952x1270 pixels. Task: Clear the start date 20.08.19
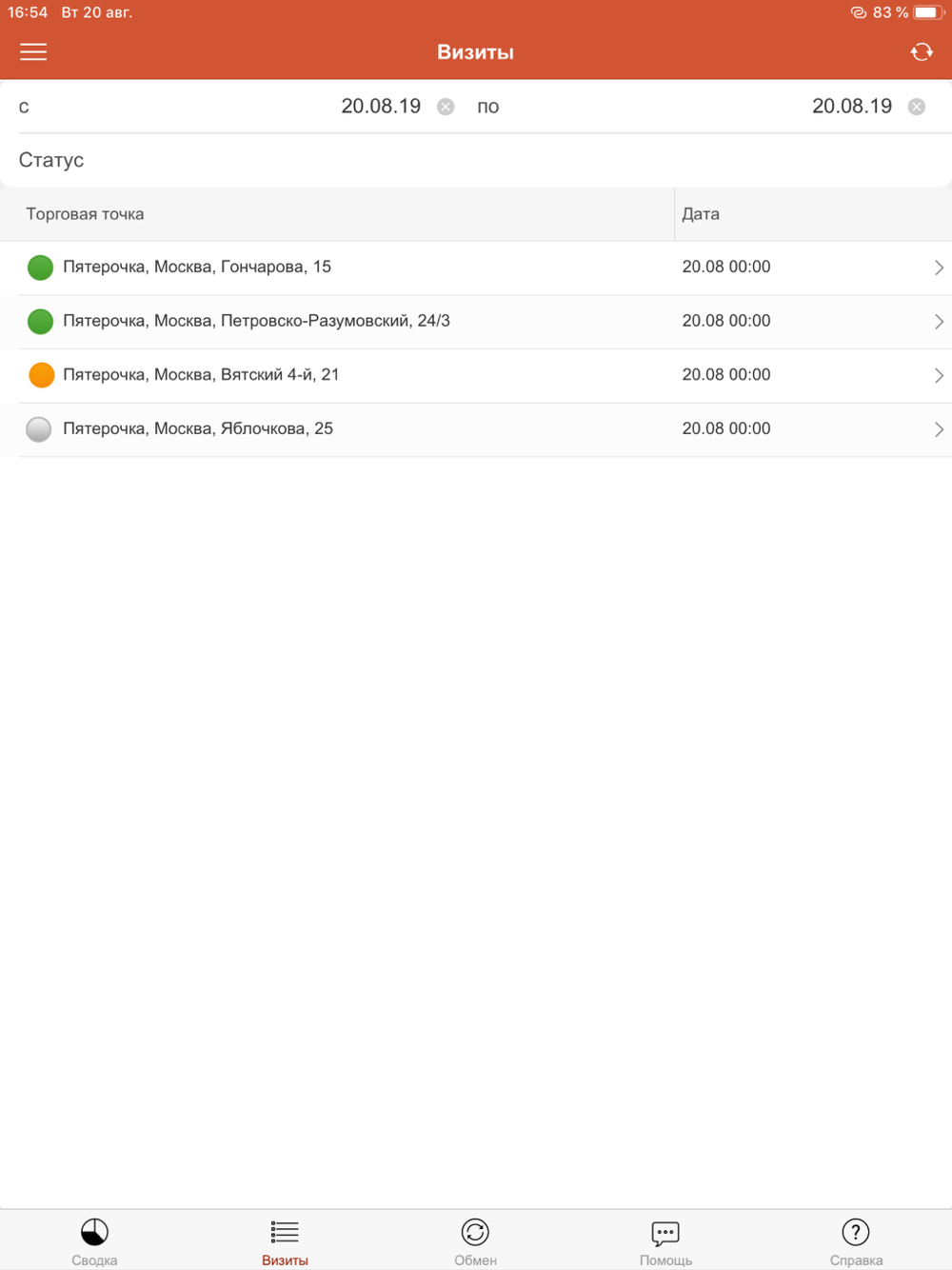tap(446, 107)
